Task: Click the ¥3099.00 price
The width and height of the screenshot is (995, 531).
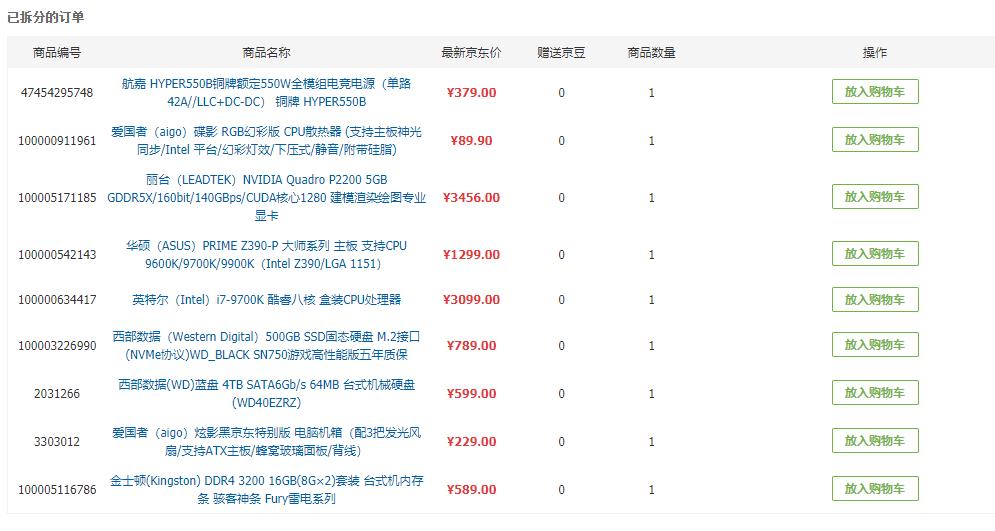Action: pyautogui.click(x=471, y=299)
